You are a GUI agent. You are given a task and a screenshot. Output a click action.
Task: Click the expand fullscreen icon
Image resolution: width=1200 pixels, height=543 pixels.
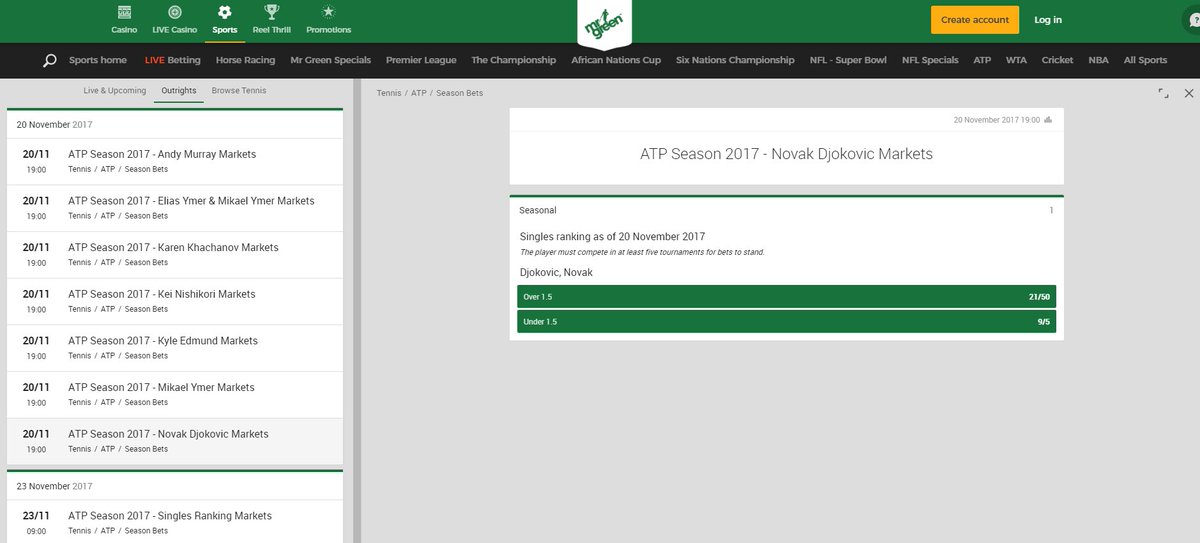click(1163, 93)
